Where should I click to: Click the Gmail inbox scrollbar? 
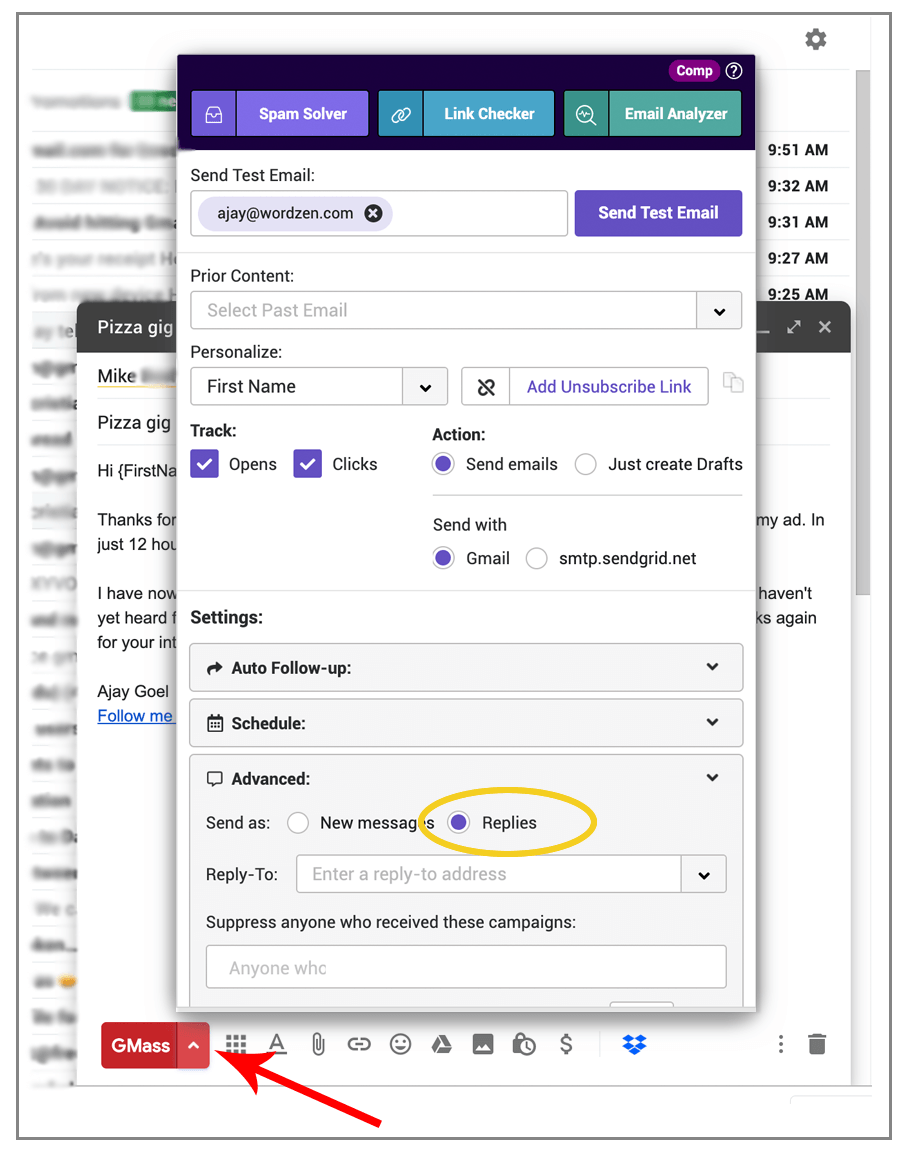click(x=862, y=332)
